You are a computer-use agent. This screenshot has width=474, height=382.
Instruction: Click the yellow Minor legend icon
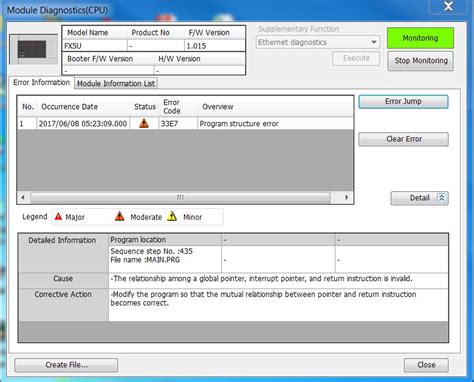click(x=172, y=216)
